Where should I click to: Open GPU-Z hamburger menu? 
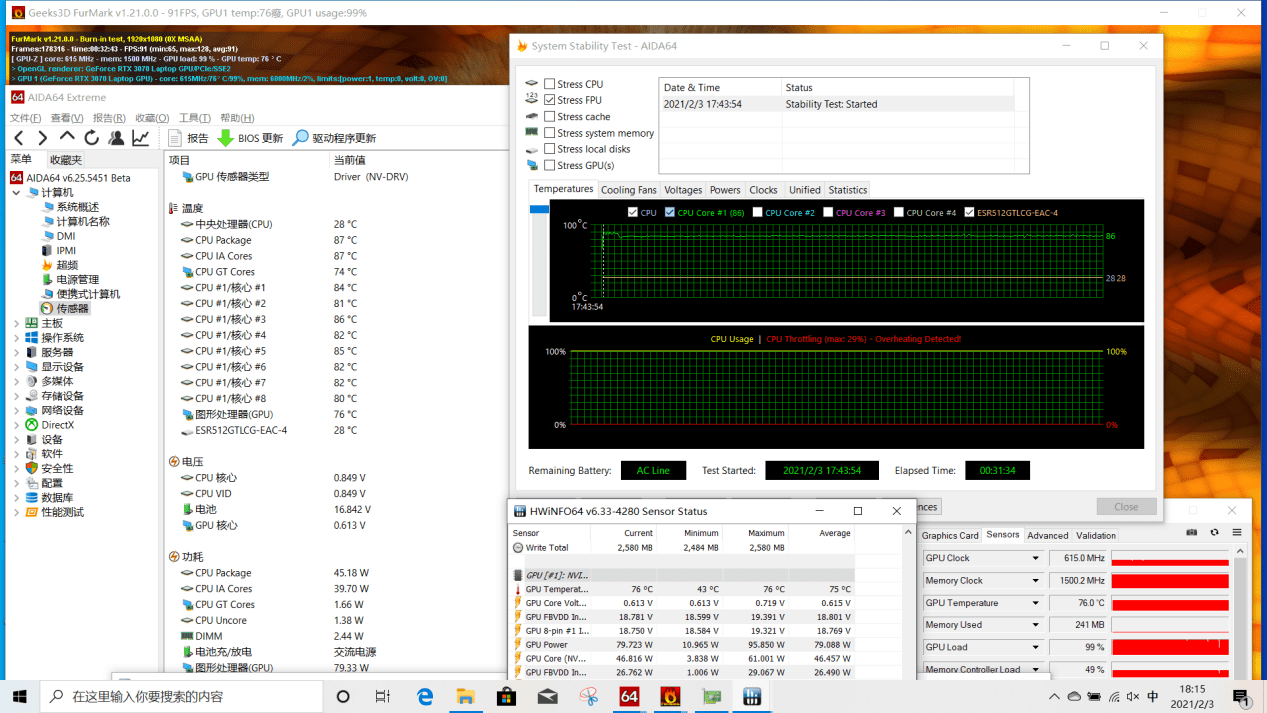tap(1237, 533)
